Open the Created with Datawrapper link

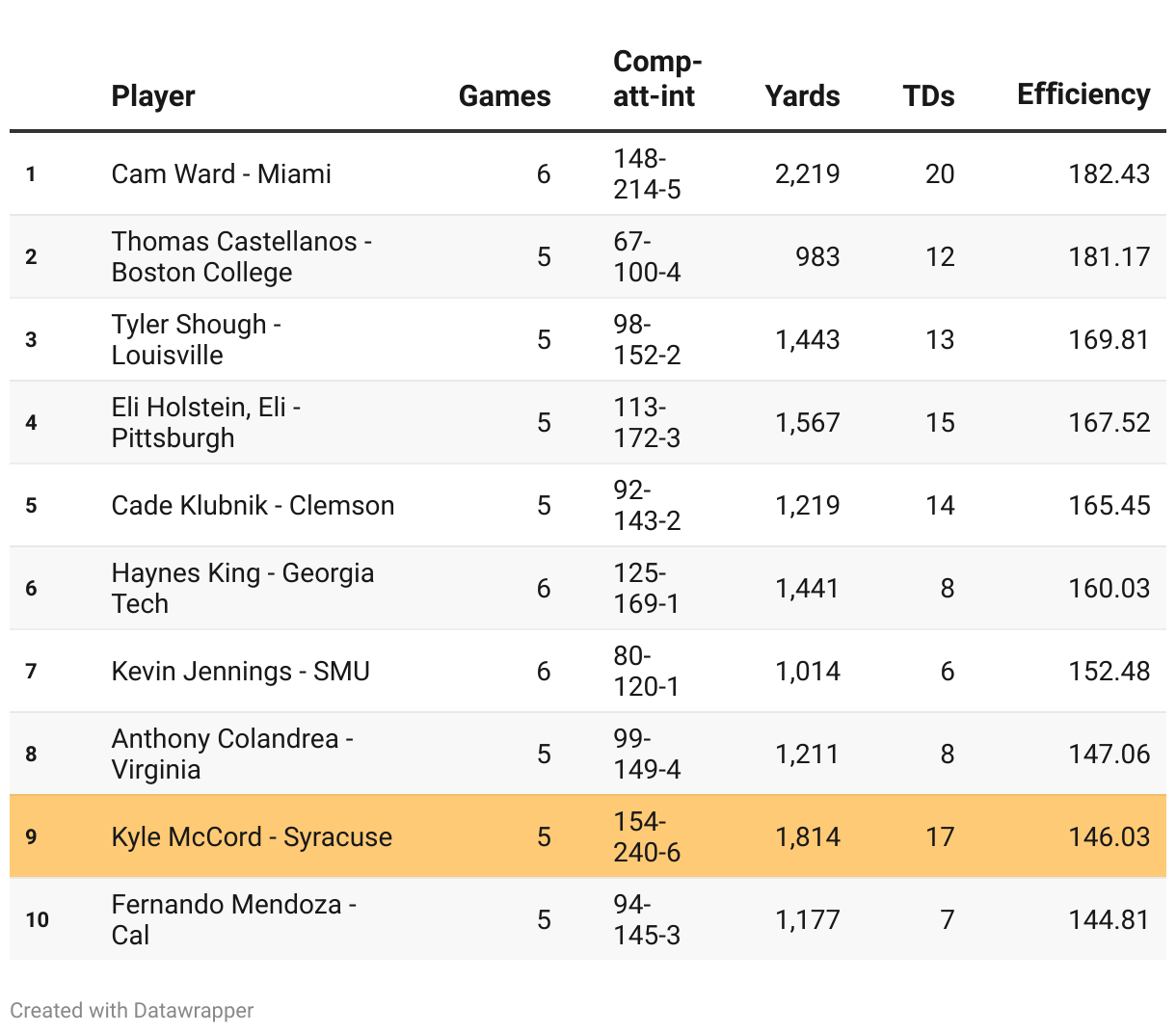click(x=132, y=1010)
